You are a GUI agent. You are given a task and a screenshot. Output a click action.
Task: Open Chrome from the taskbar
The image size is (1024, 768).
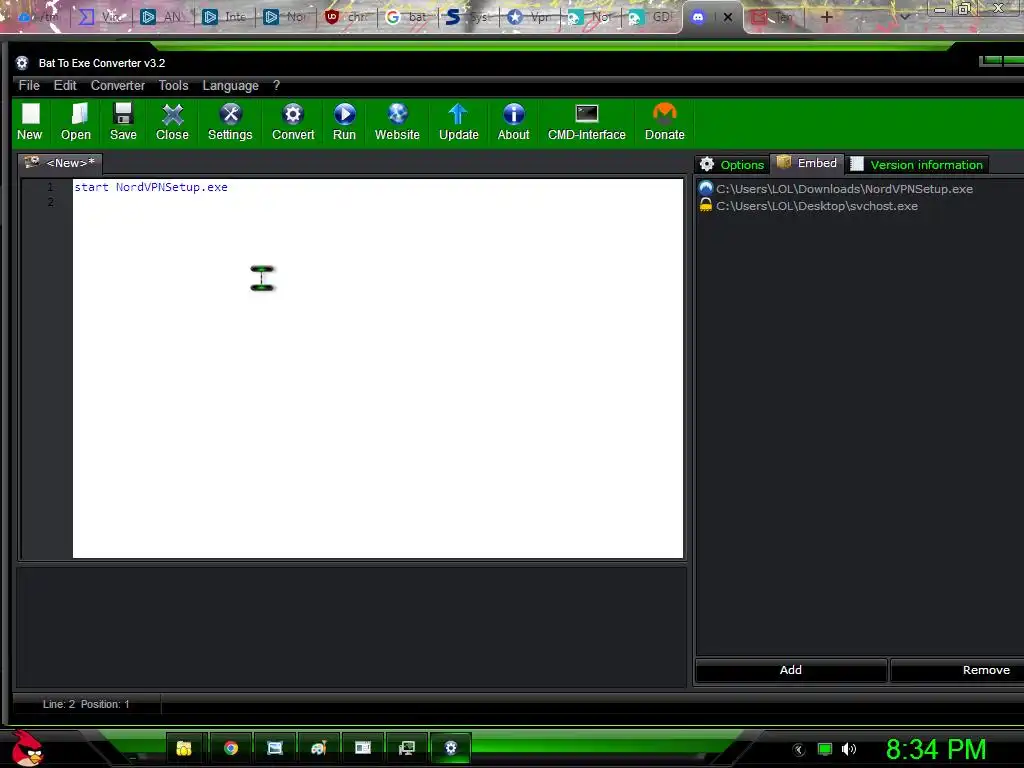tap(231, 748)
